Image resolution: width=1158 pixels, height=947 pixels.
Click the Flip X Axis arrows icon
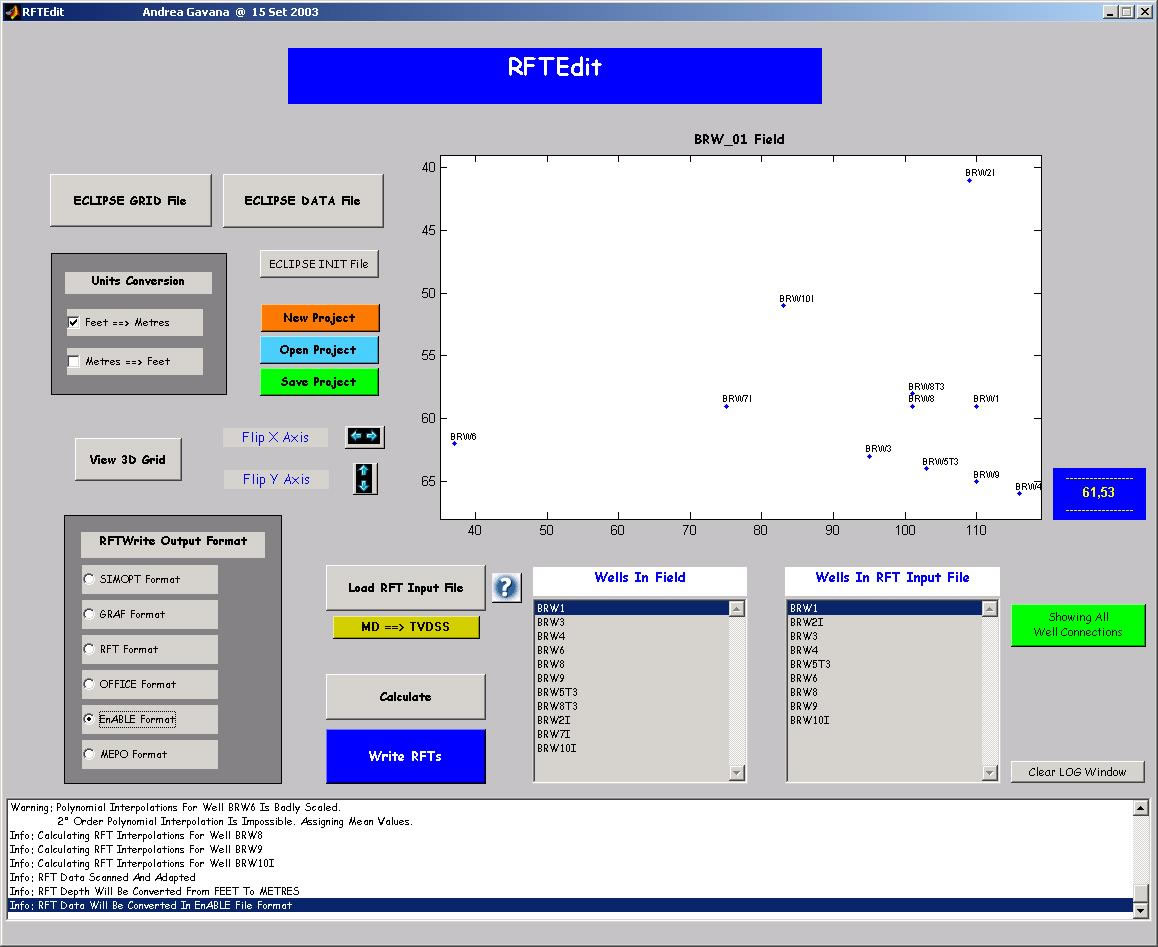(364, 436)
